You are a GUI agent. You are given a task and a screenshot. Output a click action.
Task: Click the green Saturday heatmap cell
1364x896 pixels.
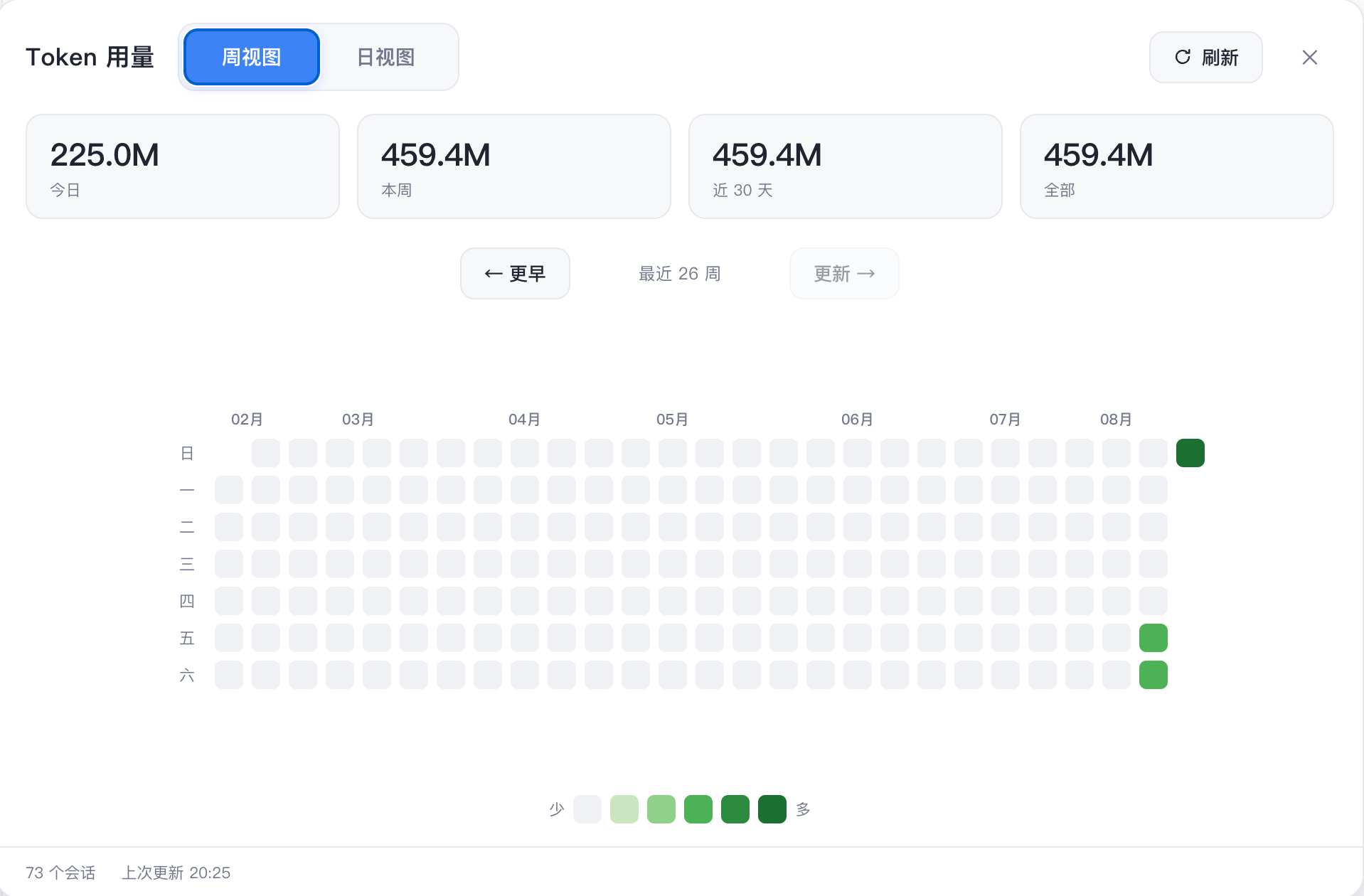[x=1153, y=675]
